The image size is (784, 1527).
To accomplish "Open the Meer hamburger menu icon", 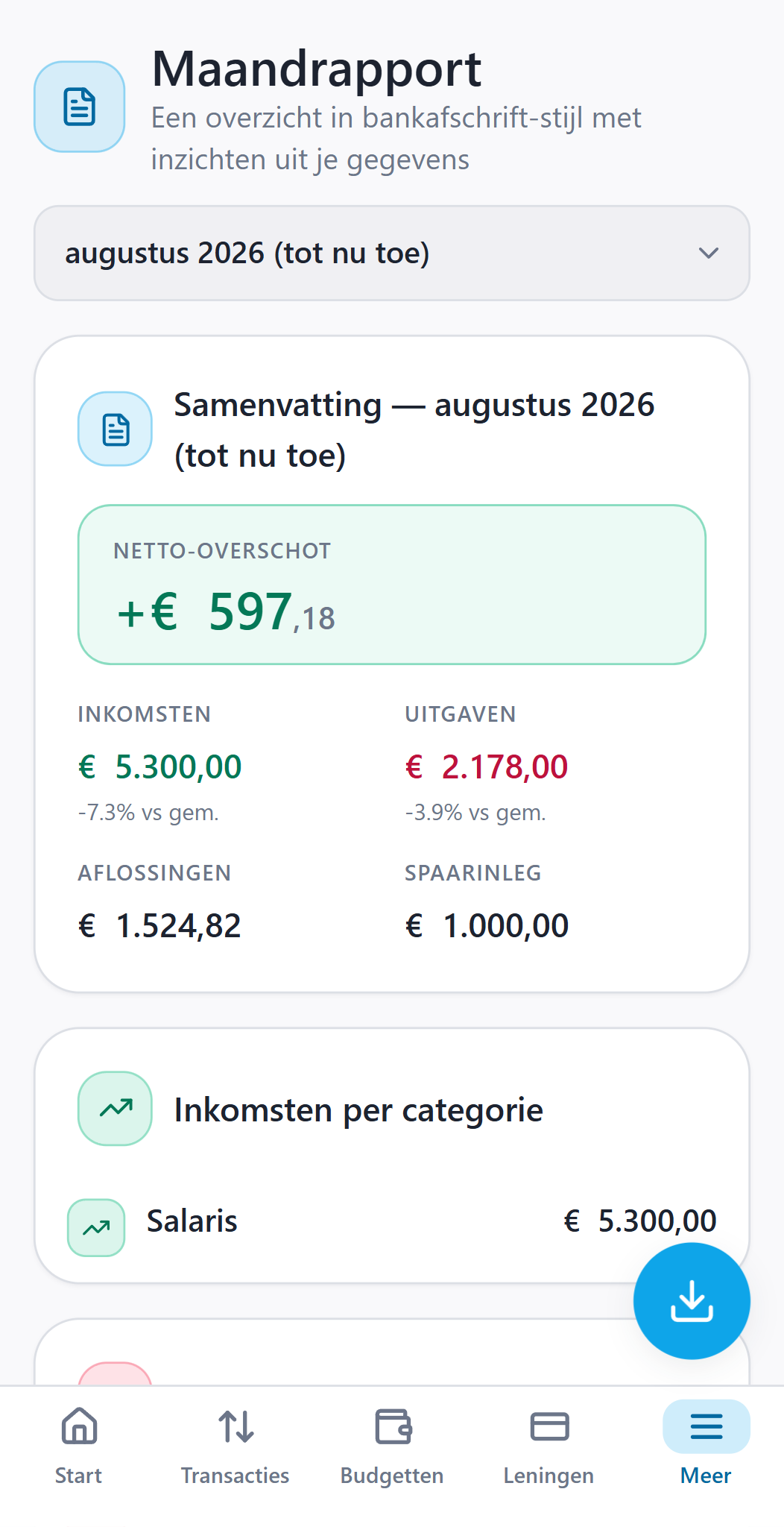I will 706,1426.
